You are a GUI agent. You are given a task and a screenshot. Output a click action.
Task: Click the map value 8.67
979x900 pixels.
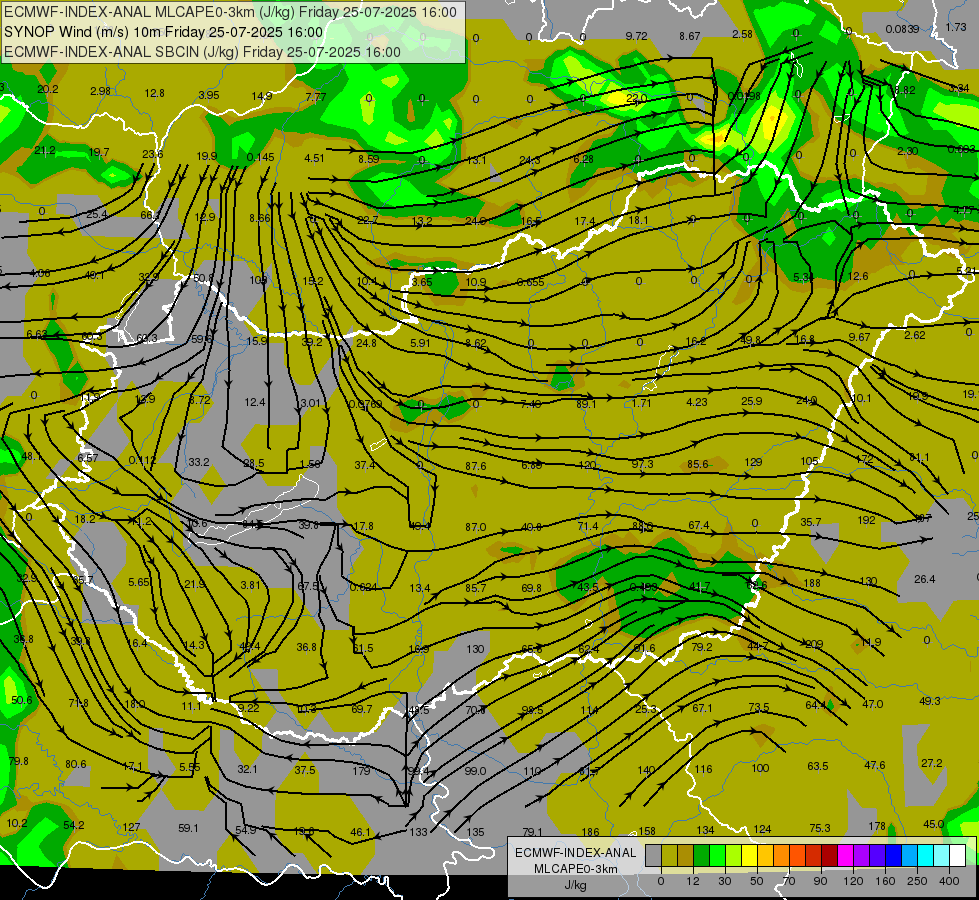click(x=690, y=36)
